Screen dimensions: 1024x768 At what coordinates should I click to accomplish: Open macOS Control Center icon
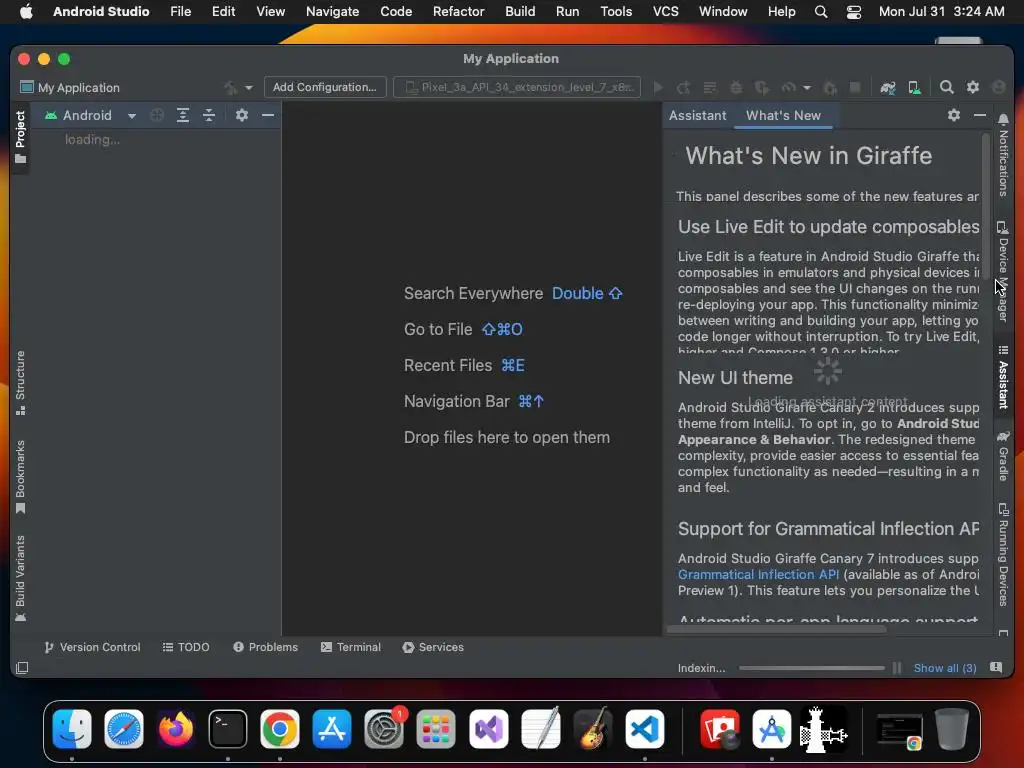[x=854, y=12]
